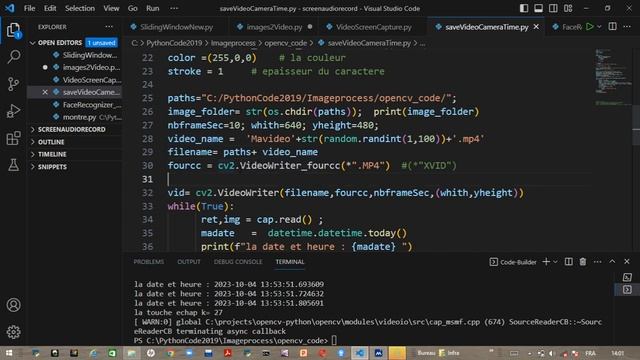Open the Go menu
The height and width of the screenshot is (360, 640).
tap(133, 8)
